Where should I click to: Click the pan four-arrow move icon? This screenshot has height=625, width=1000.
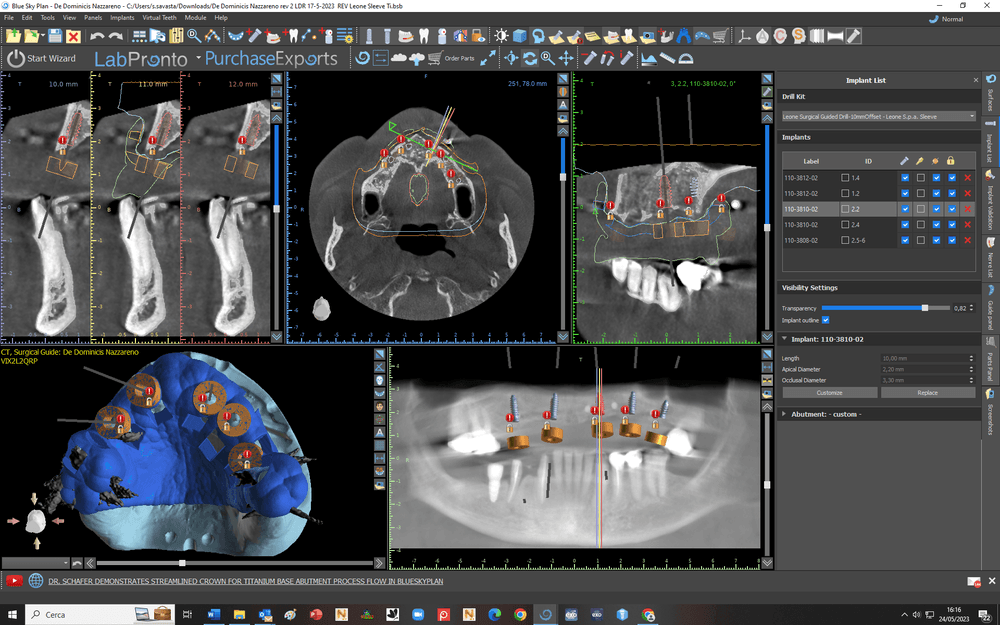(566, 59)
